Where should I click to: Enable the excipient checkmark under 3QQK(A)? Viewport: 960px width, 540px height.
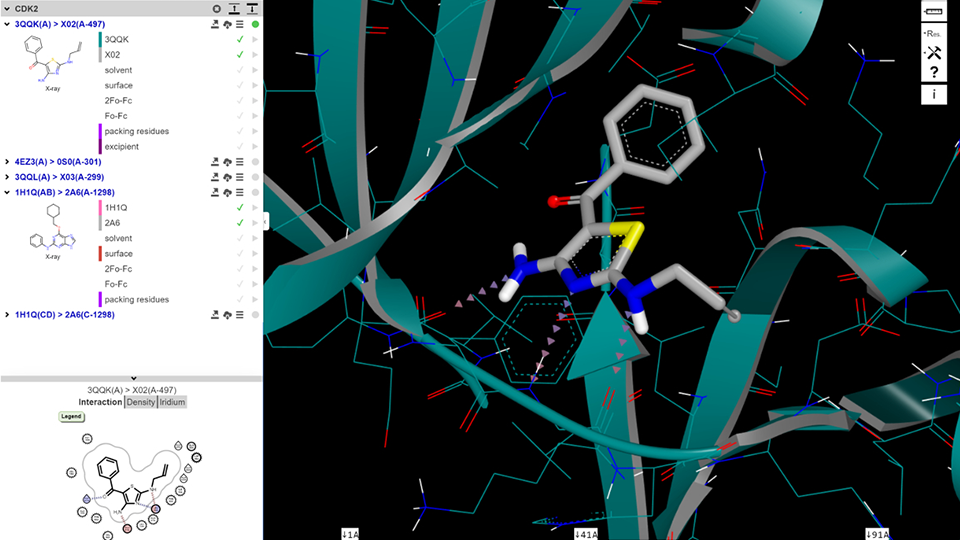point(240,146)
